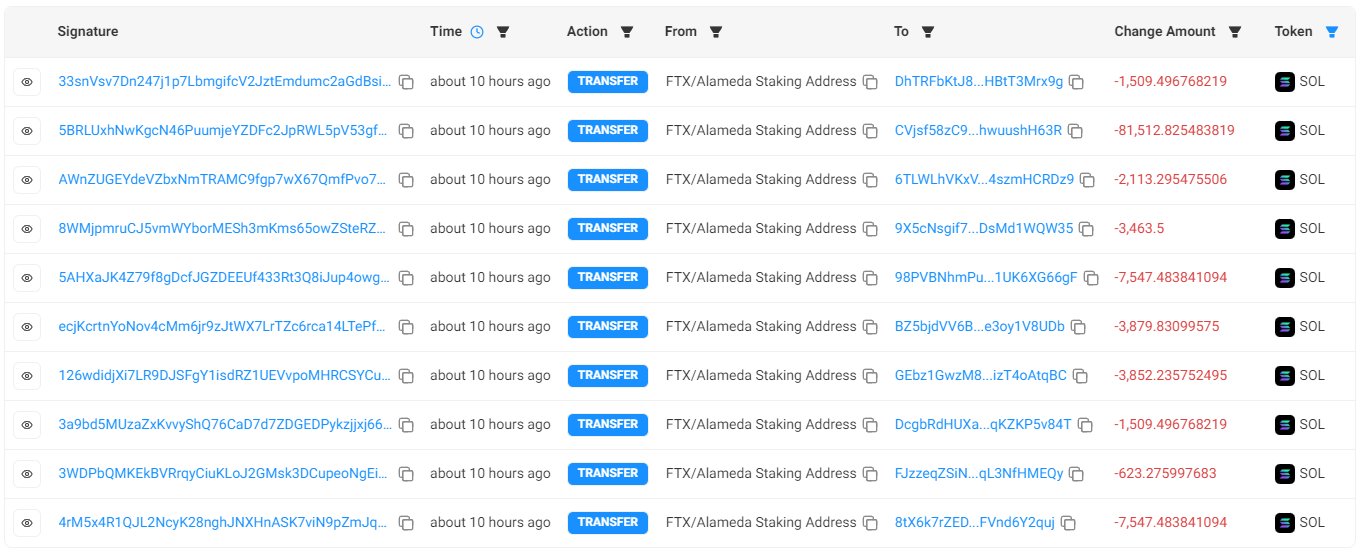Open the Change Amount column filter
Screen dimensions: 1361x553
pos(1235,32)
